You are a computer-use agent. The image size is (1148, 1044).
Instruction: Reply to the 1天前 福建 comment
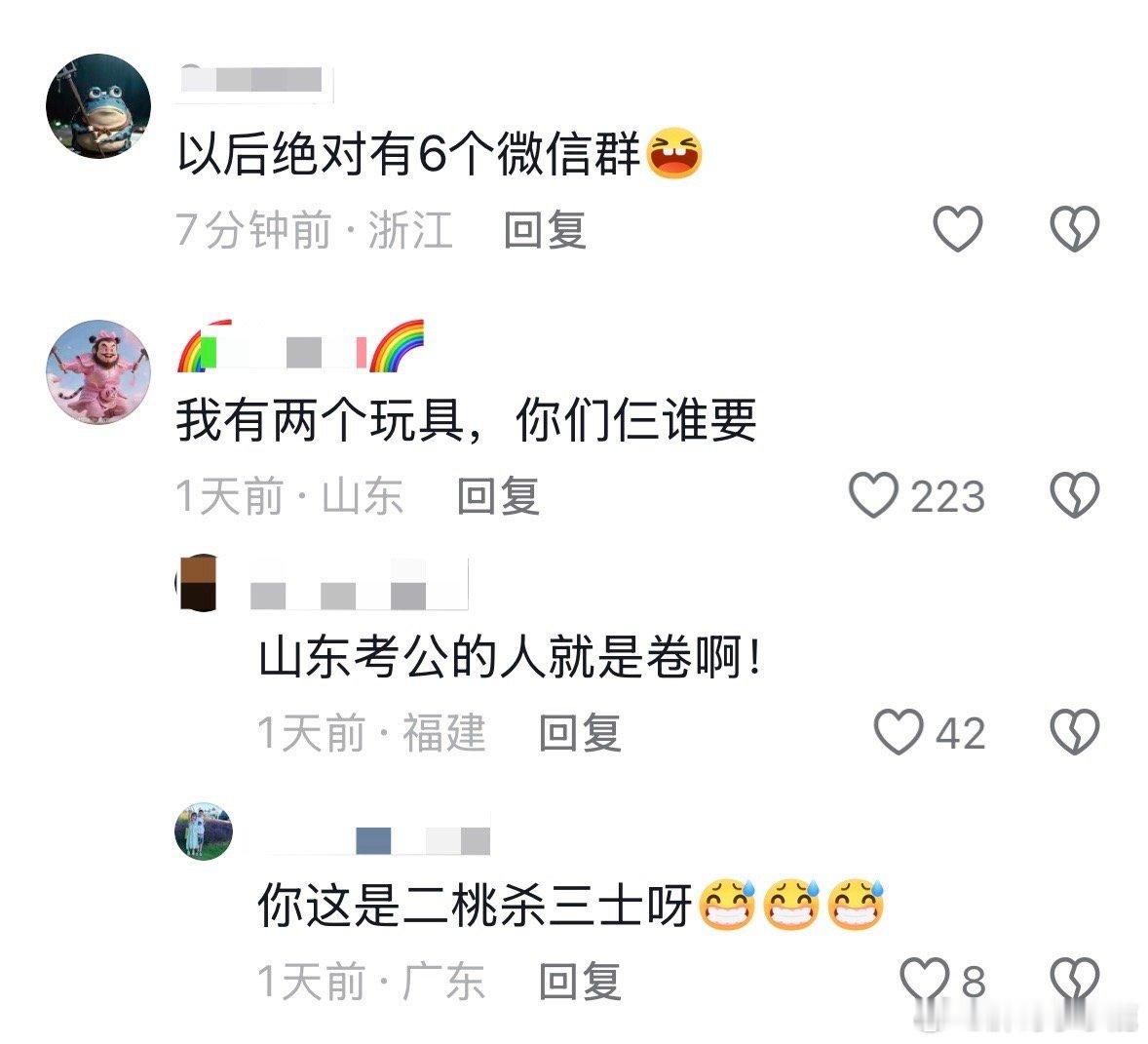(x=580, y=732)
